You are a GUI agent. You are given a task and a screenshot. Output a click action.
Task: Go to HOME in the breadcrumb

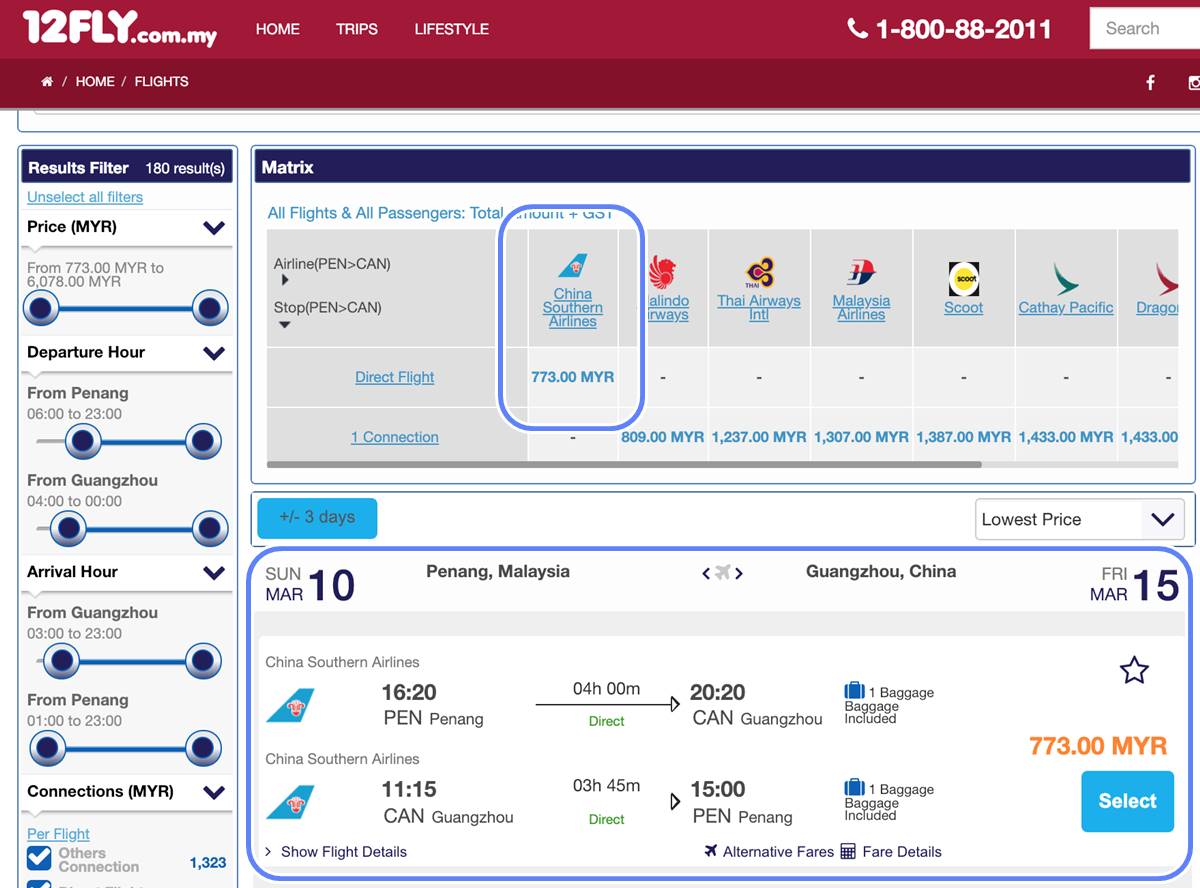pyautogui.click(x=95, y=82)
